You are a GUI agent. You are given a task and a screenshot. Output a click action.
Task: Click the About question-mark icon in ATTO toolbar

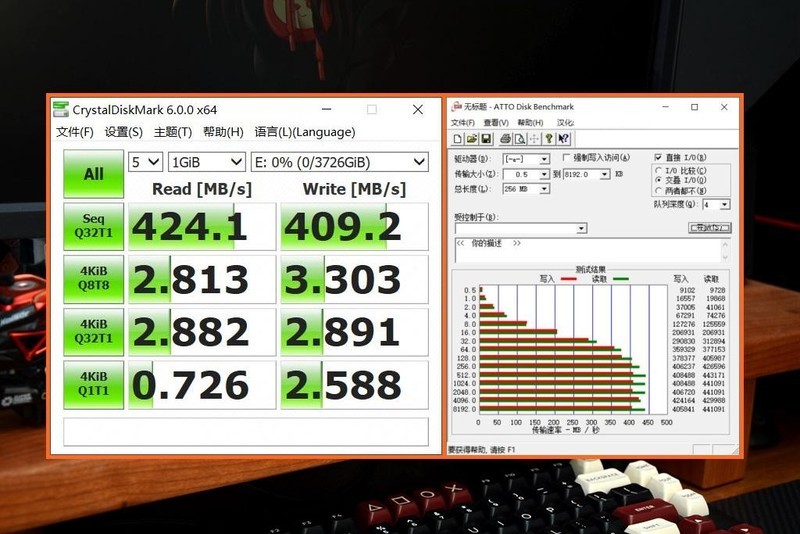point(549,139)
